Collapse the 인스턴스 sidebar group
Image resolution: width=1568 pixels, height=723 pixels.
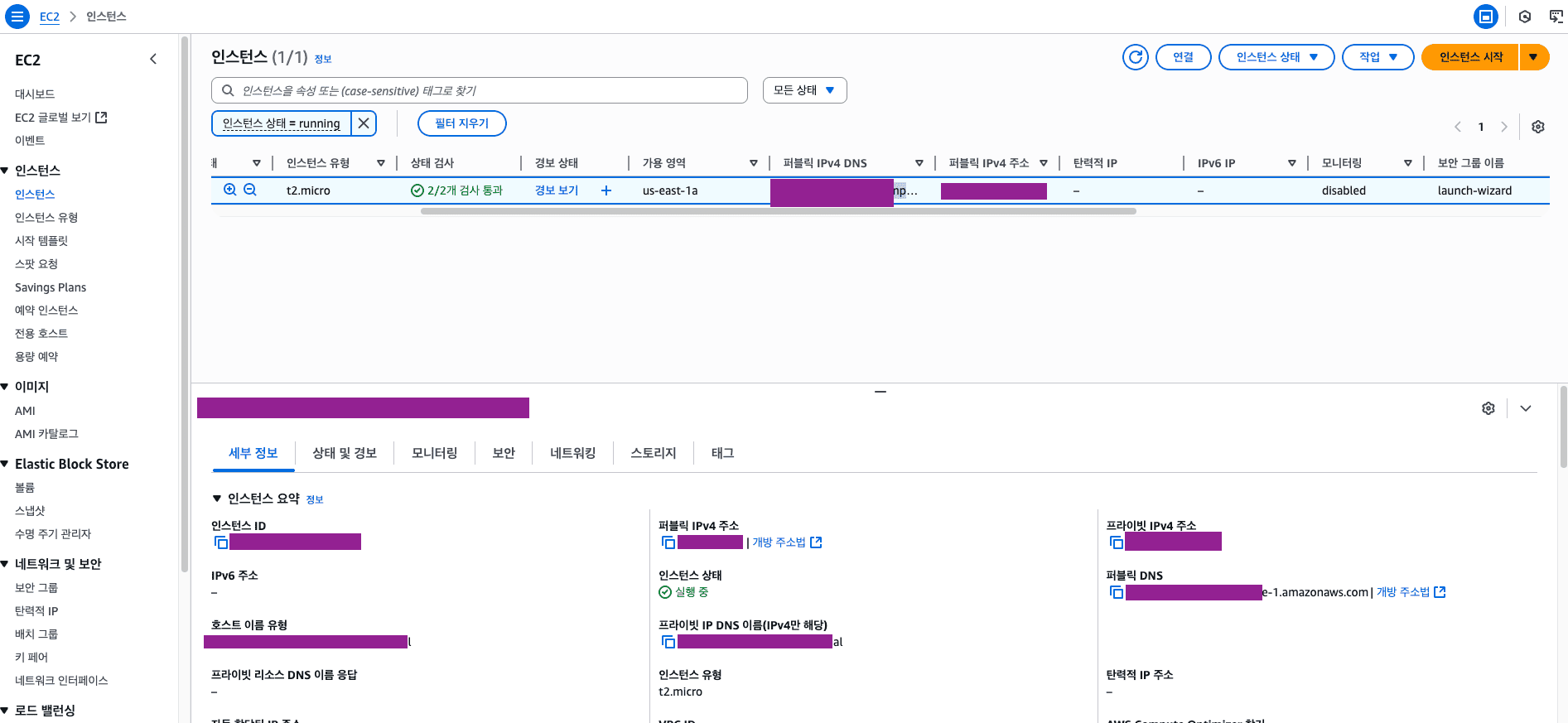(5, 171)
